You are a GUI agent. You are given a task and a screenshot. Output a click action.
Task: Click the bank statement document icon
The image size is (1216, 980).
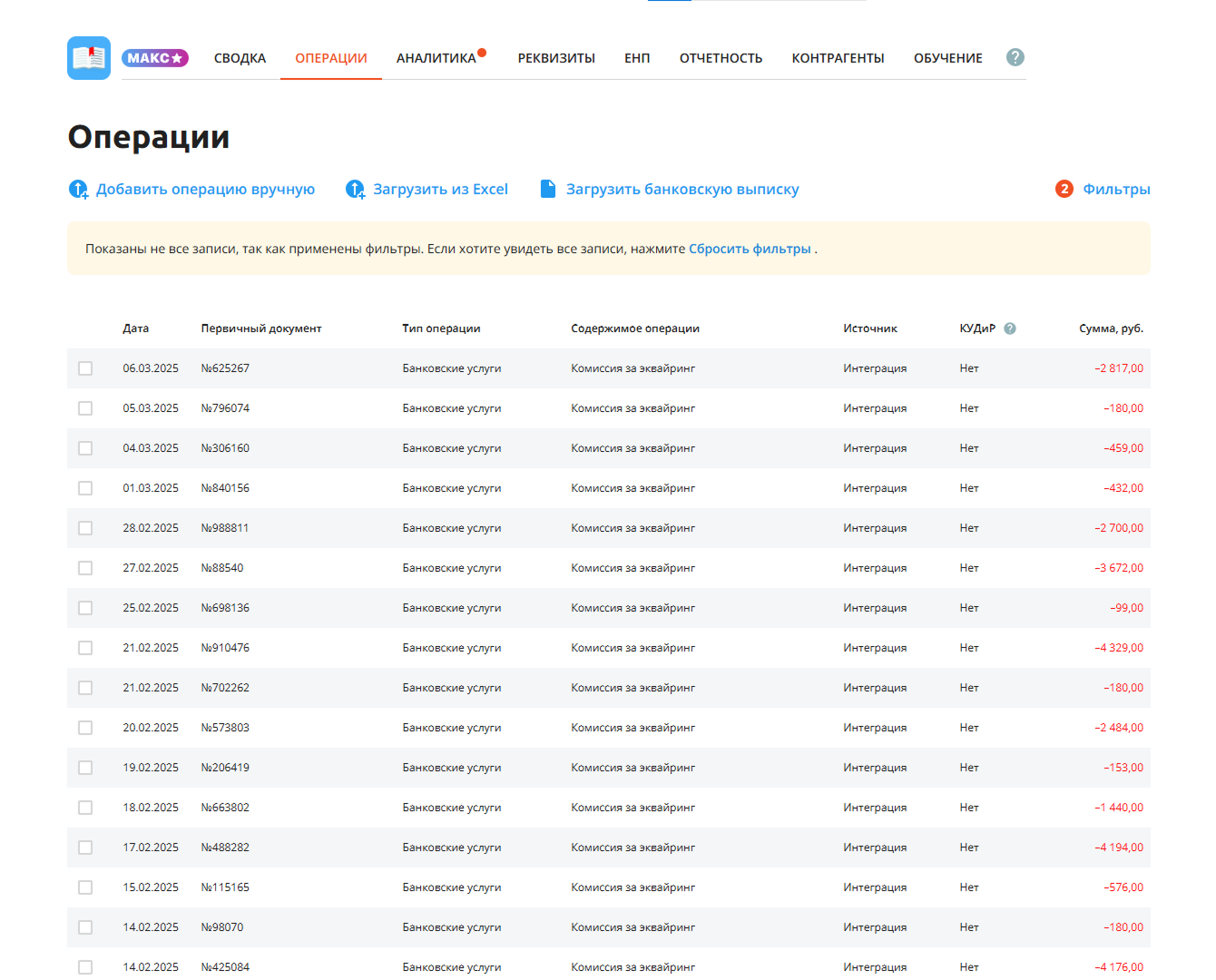tap(548, 189)
